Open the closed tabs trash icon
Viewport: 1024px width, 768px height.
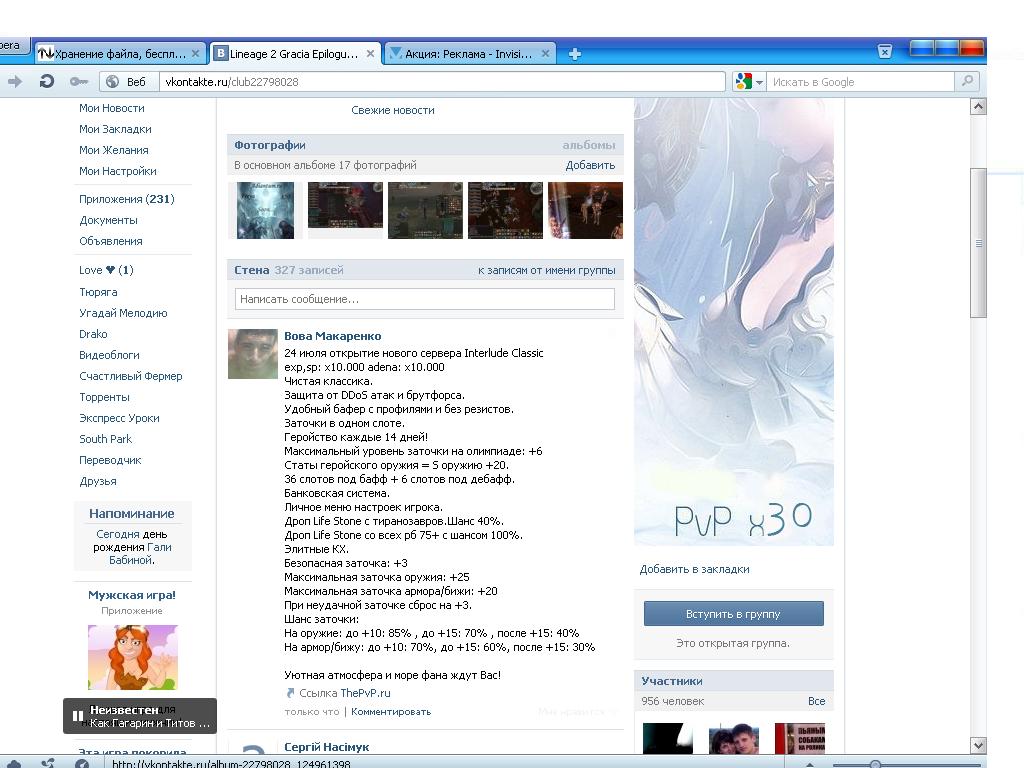[x=884, y=52]
